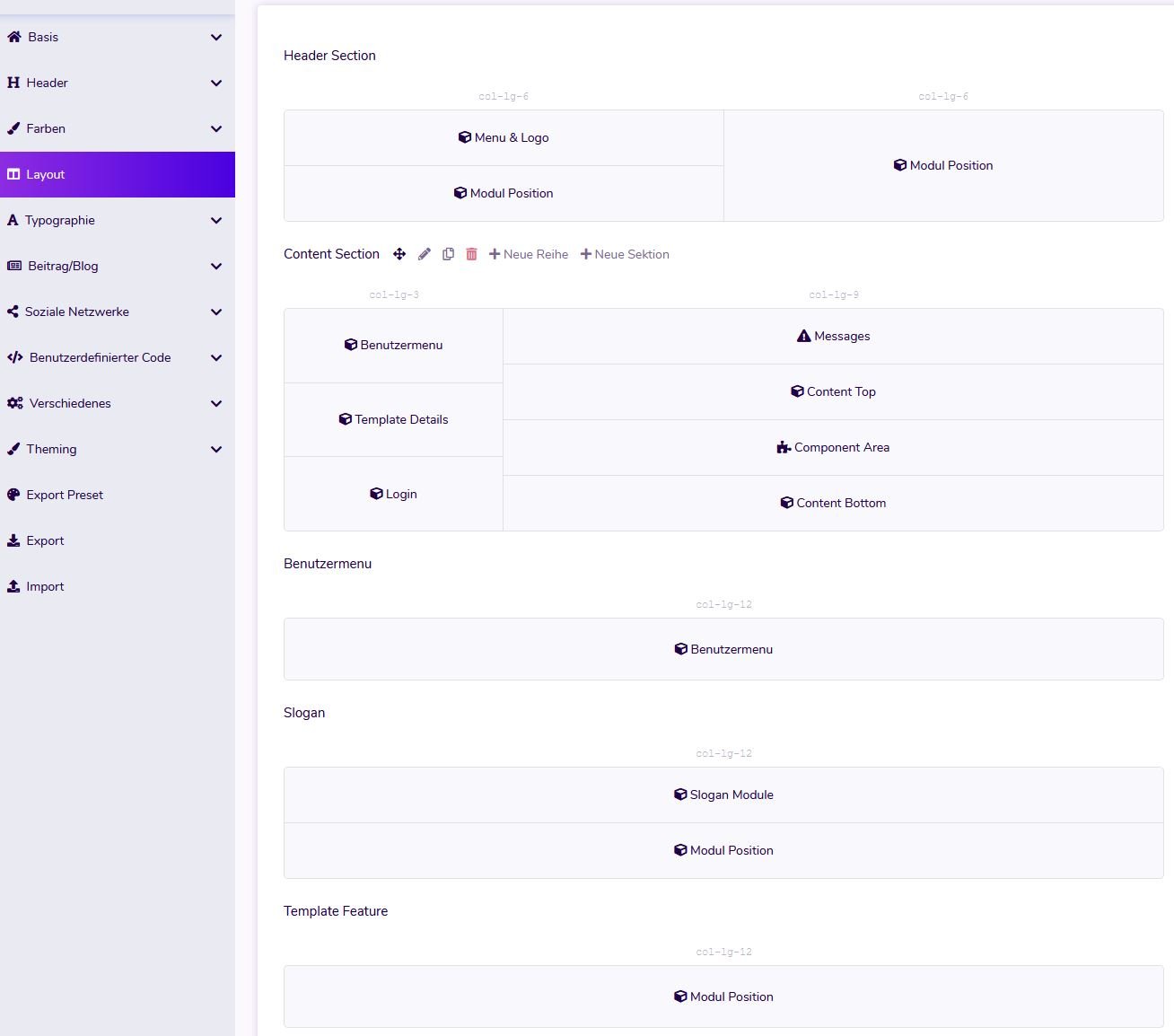Click the Slogan Module block
This screenshot has width=1174, height=1036.
click(723, 795)
